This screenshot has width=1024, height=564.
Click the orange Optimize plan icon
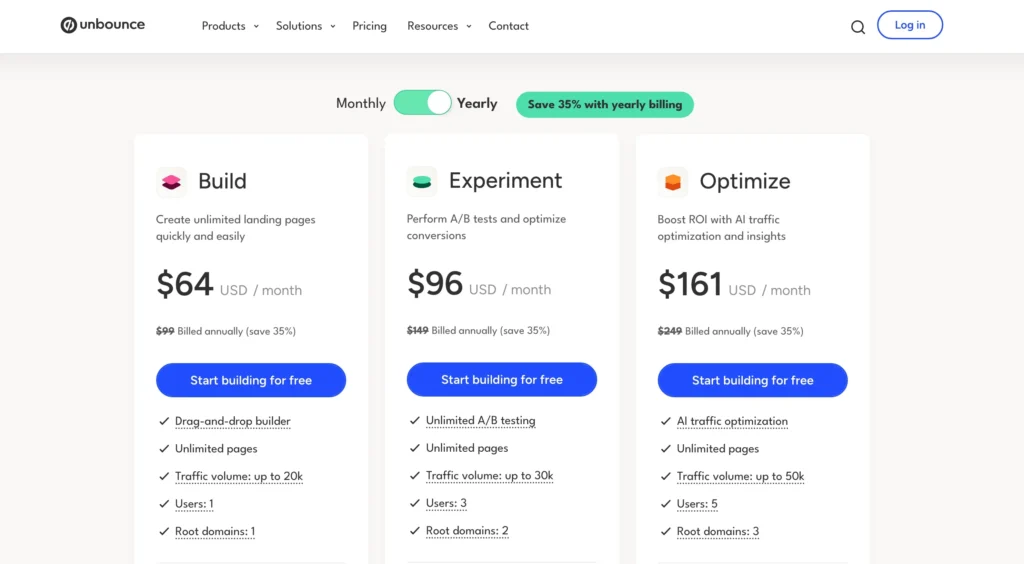coord(673,181)
